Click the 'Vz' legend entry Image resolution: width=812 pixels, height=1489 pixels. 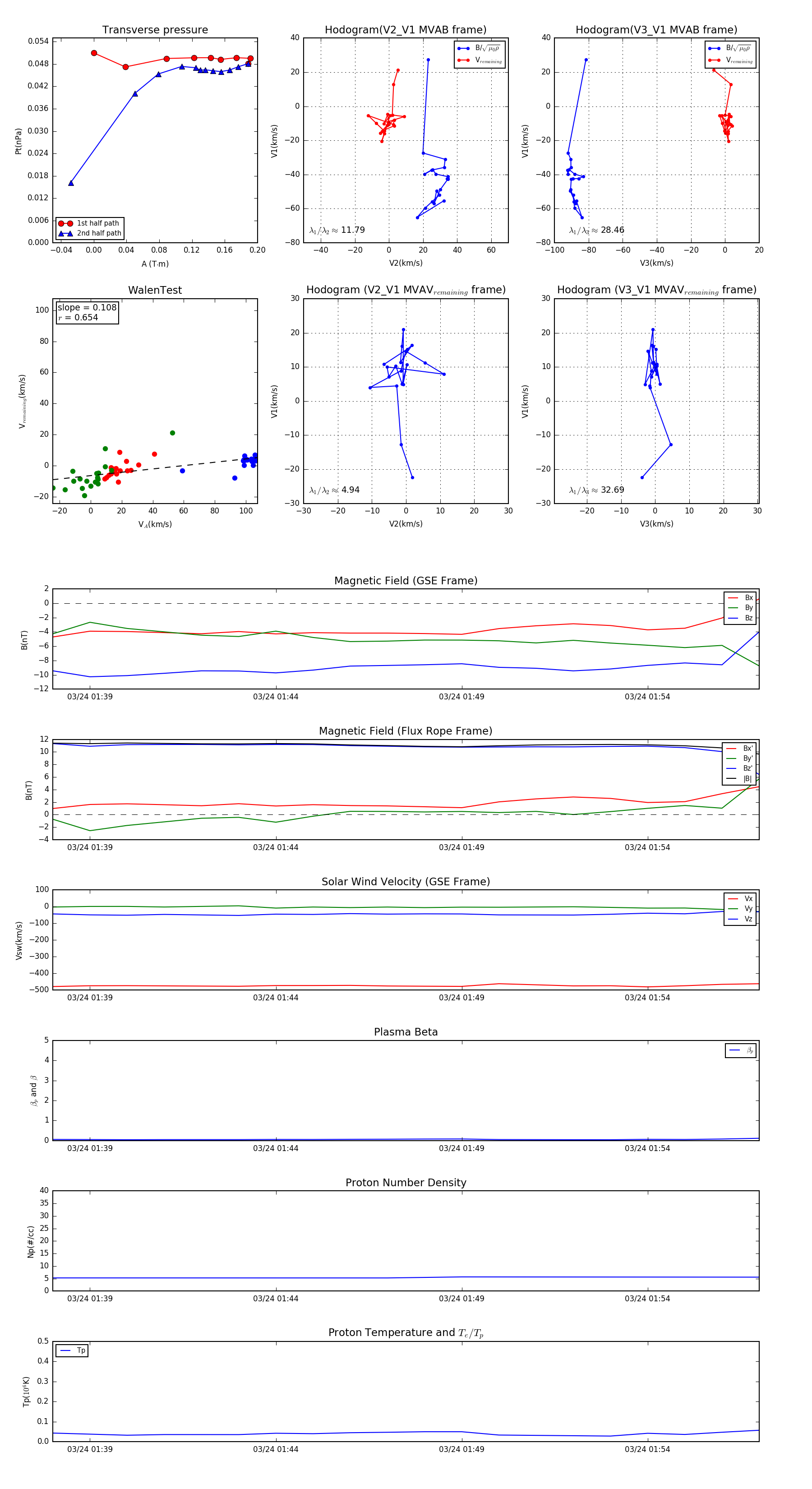coord(740,919)
